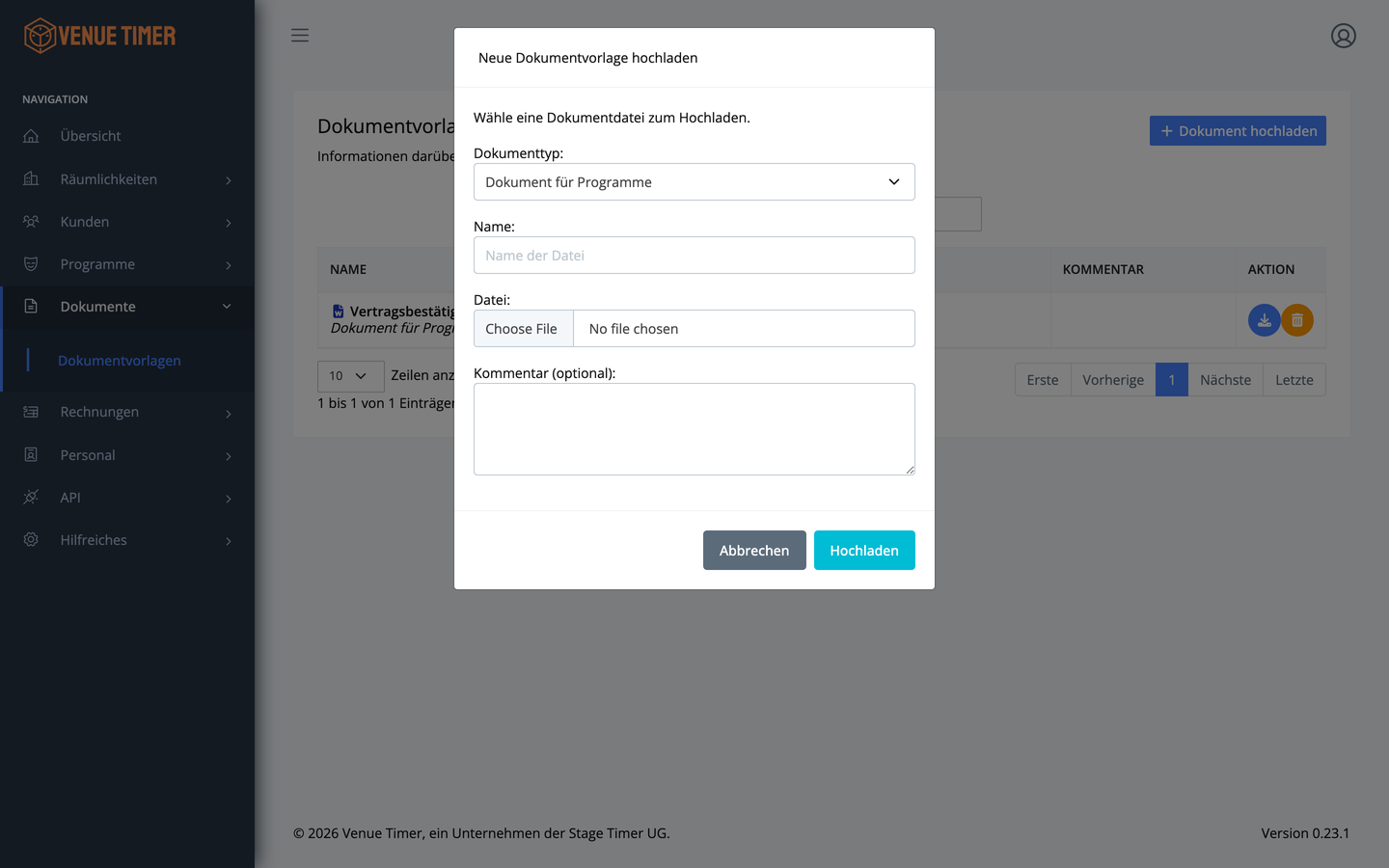Image resolution: width=1389 pixels, height=868 pixels.
Task: Click into the Kommentar textarea
Action: tap(694, 429)
